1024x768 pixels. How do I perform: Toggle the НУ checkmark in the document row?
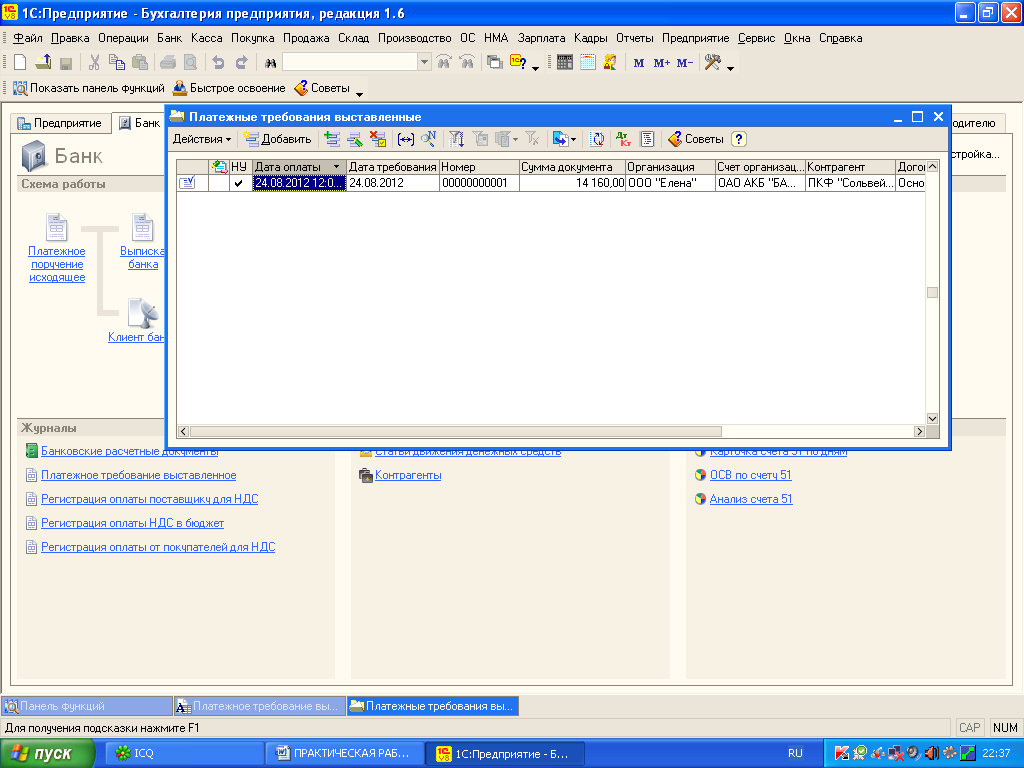point(239,184)
